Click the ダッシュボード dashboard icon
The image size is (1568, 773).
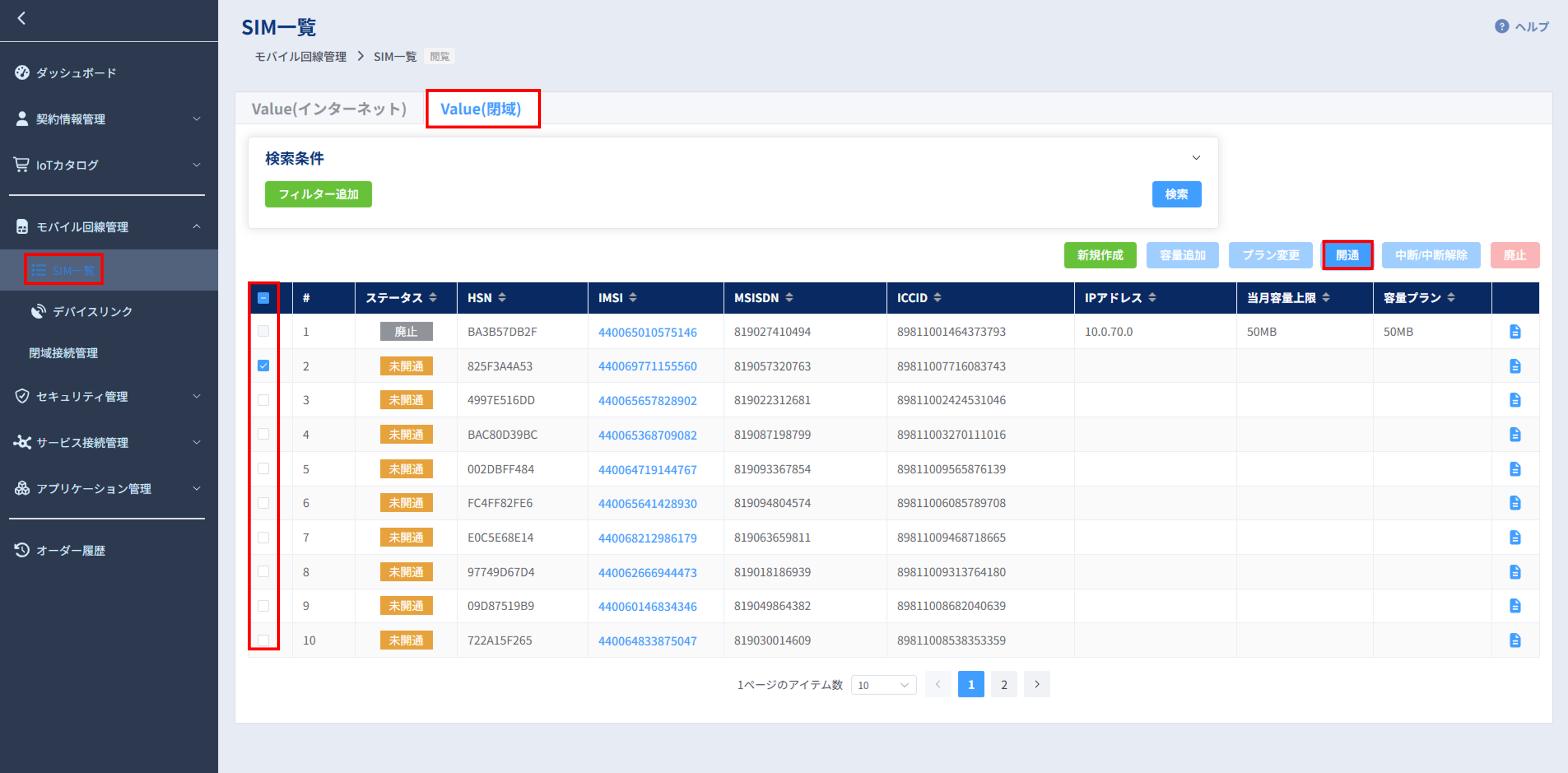click(x=22, y=72)
